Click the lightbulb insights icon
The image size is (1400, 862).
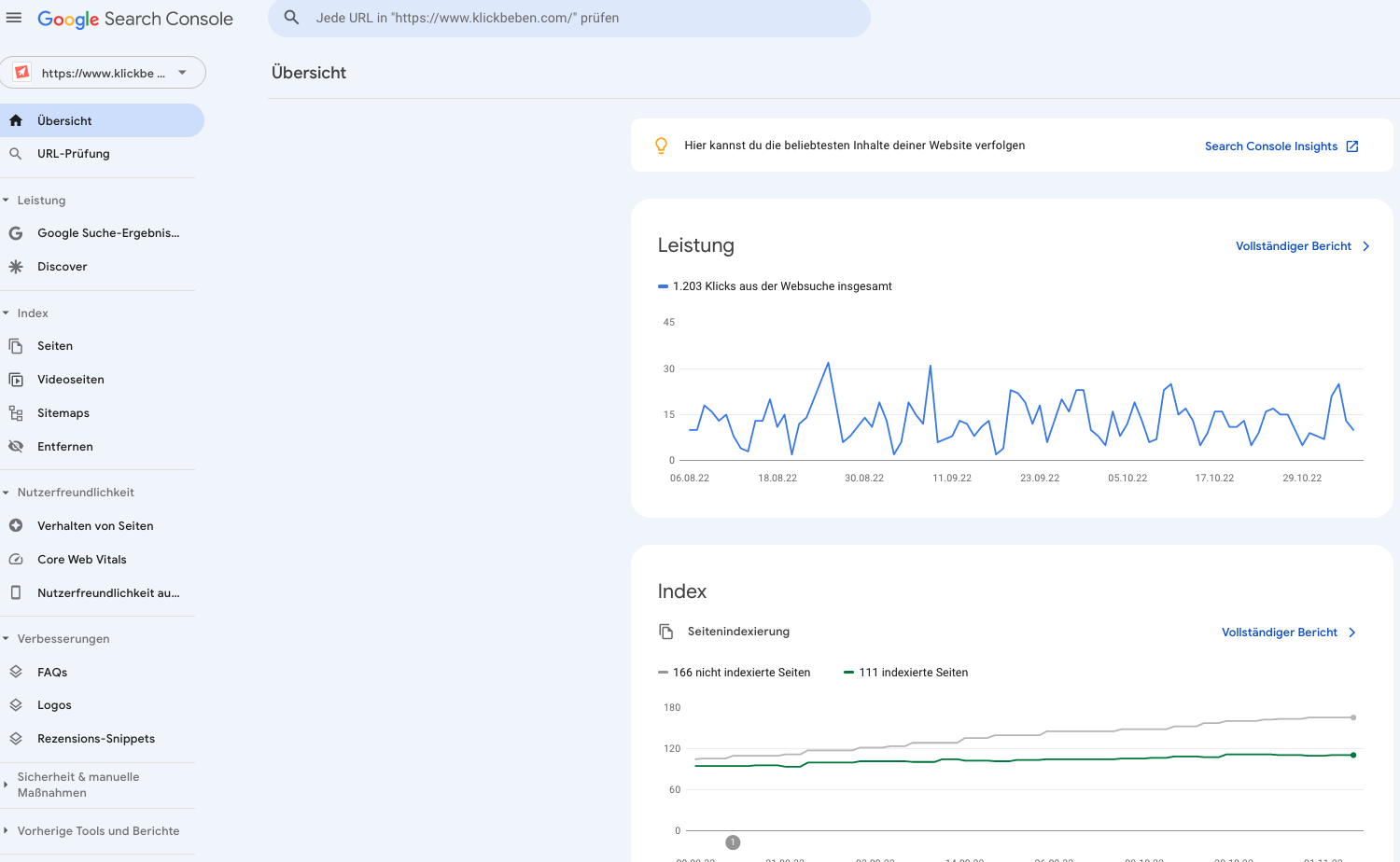662,146
